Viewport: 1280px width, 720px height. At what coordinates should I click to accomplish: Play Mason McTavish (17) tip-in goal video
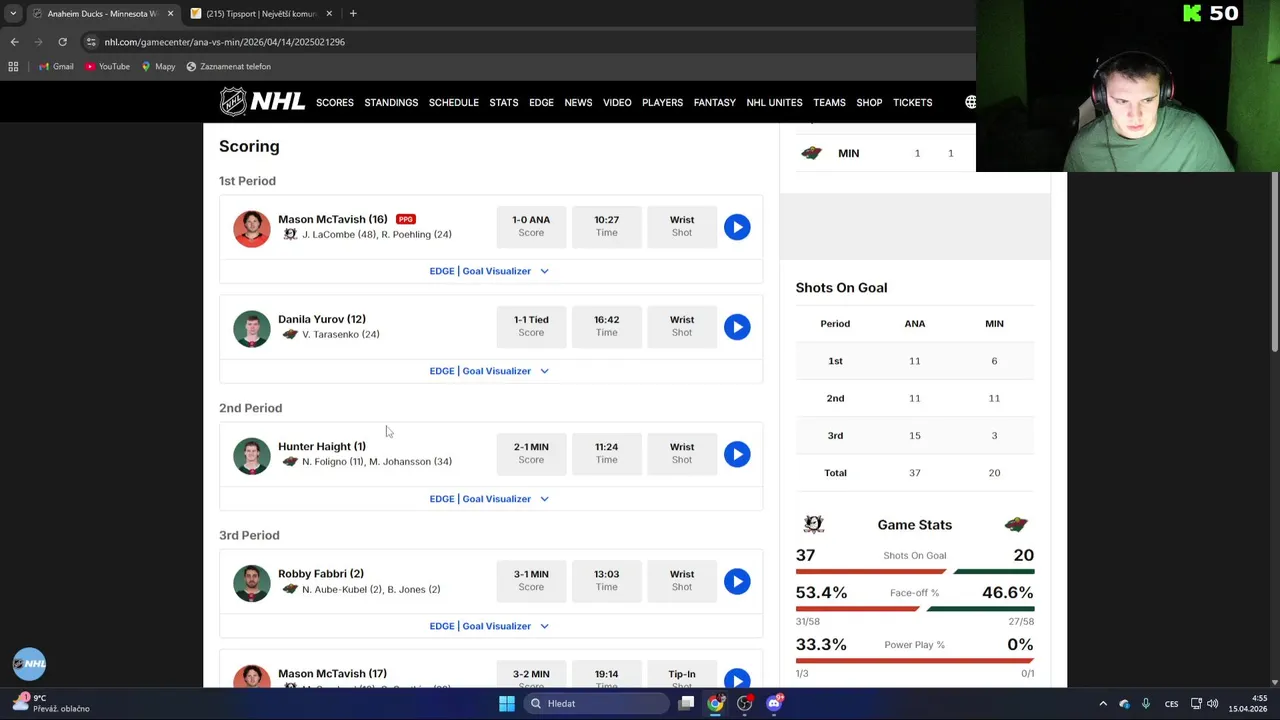pos(737,679)
